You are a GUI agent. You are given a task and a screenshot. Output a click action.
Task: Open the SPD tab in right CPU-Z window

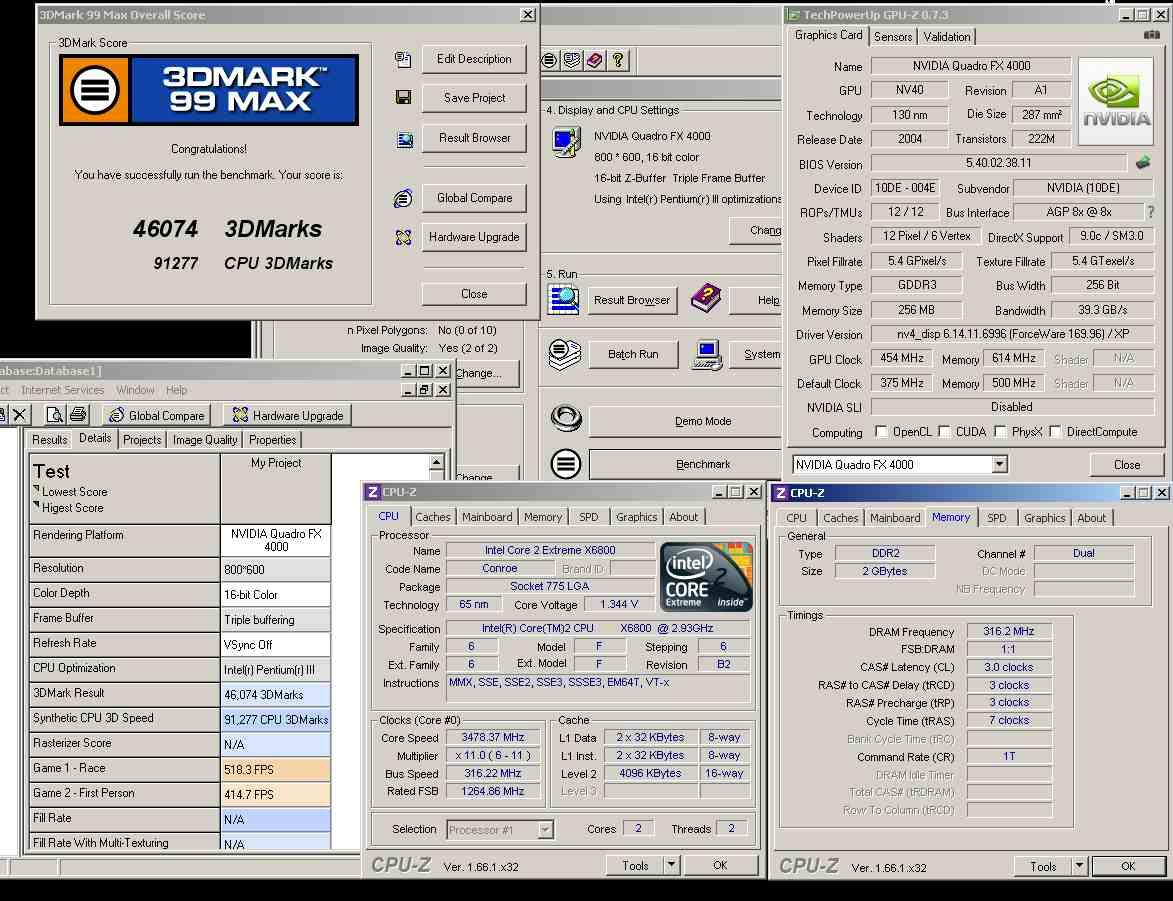tap(996, 518)
